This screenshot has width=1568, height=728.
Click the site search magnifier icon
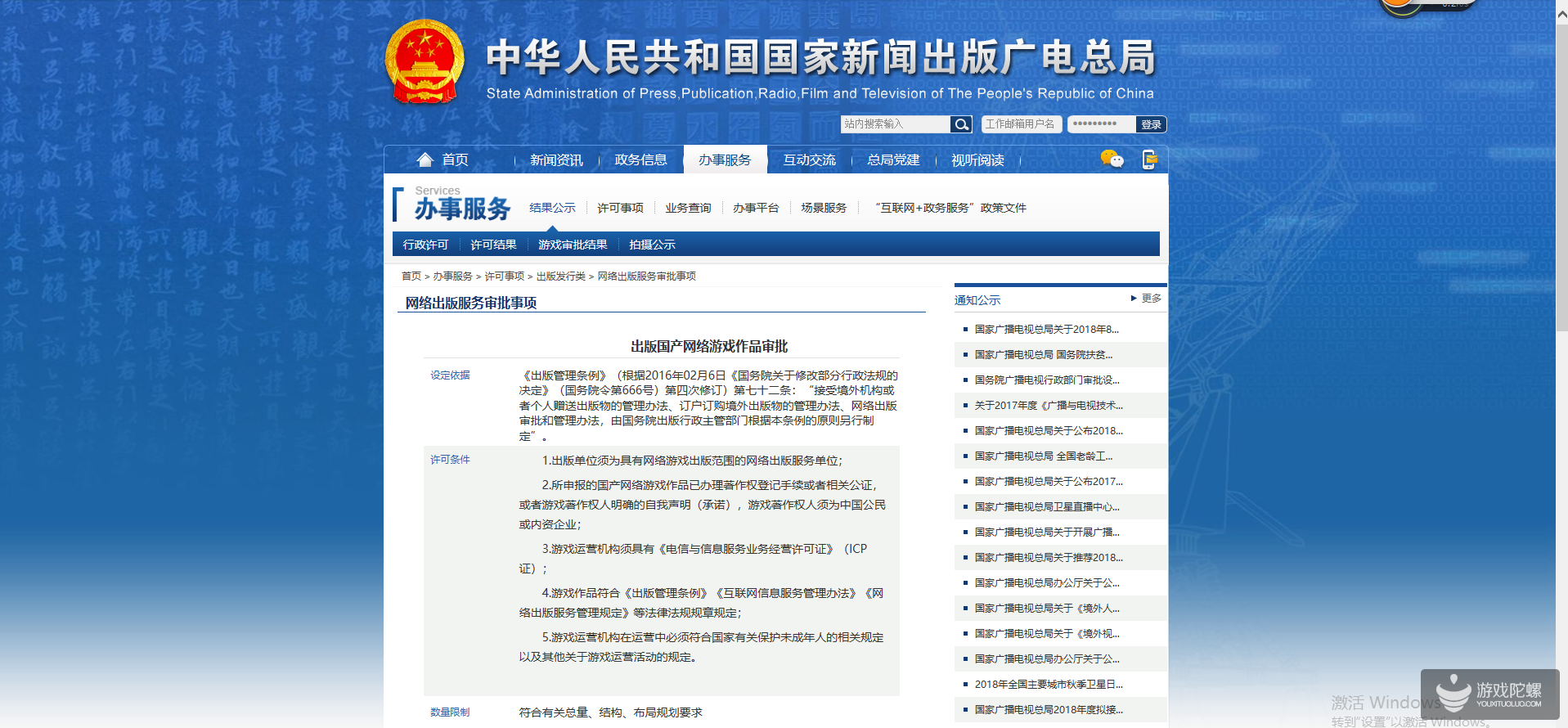(x=962, y=124)
